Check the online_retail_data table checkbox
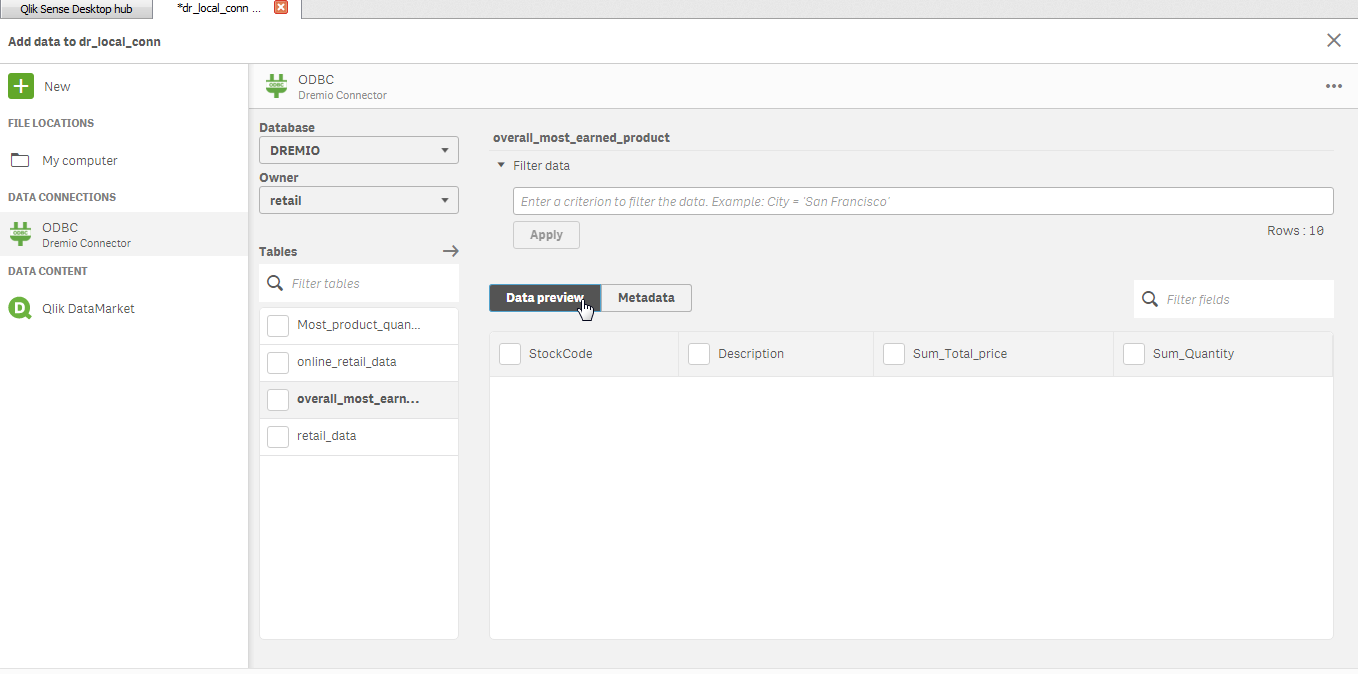Viewport: 1358px width, 674px height. (278, 362)
